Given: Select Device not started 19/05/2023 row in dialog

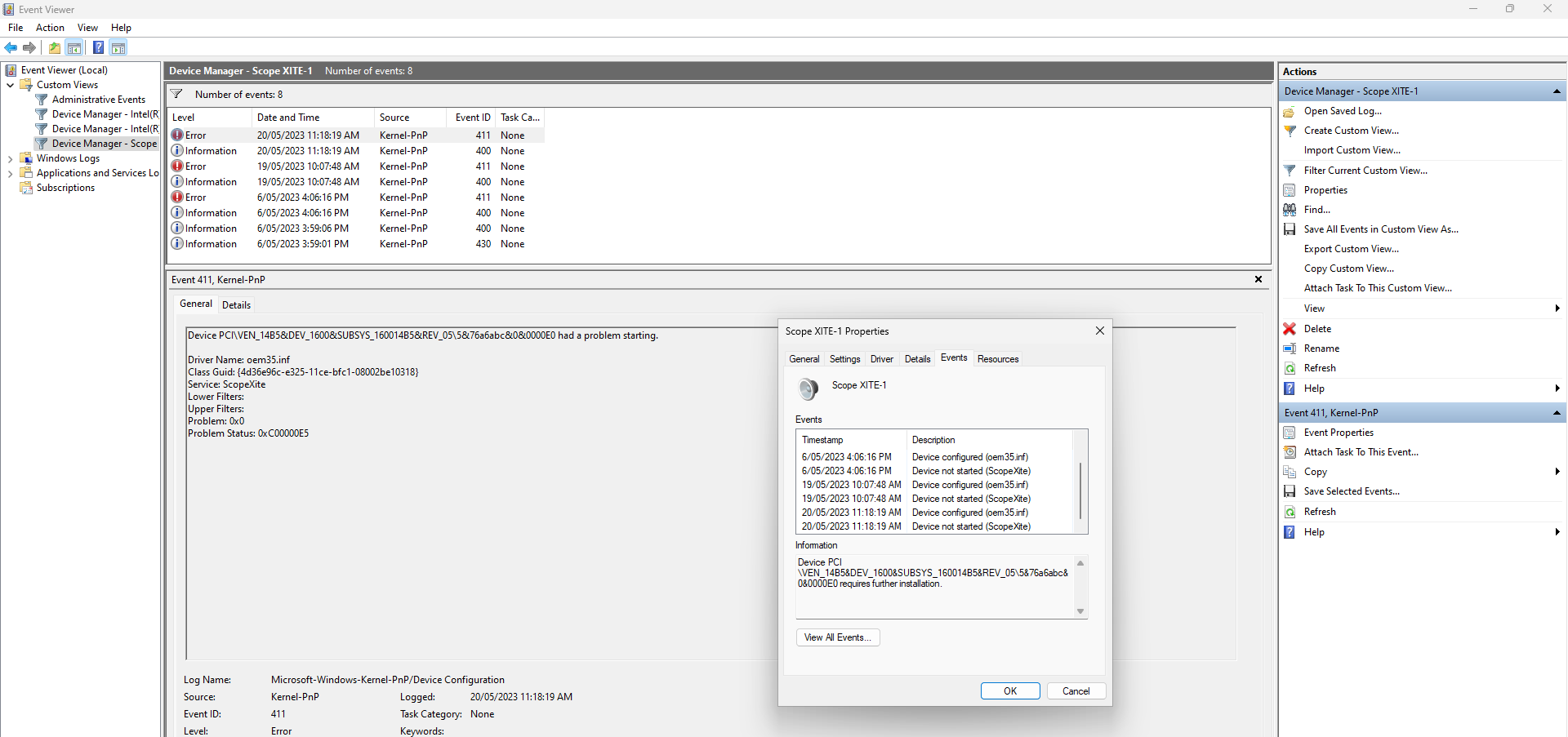Looking at the screenshot, I should (x=935, y=499).
